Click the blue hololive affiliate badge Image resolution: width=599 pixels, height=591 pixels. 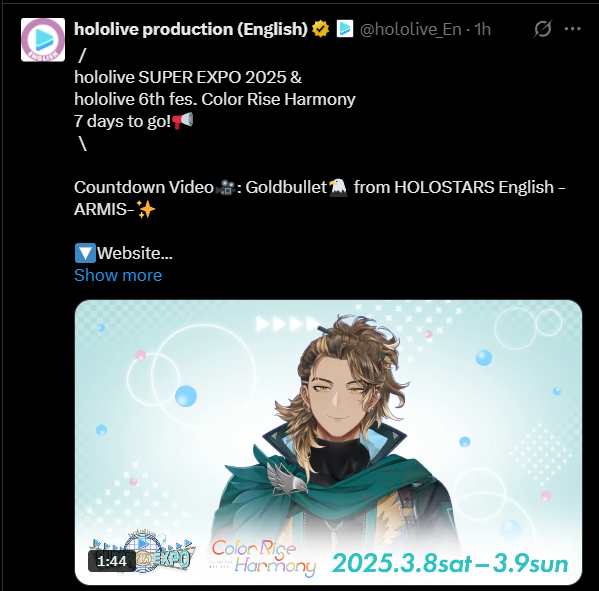click(x=345, y=29)
